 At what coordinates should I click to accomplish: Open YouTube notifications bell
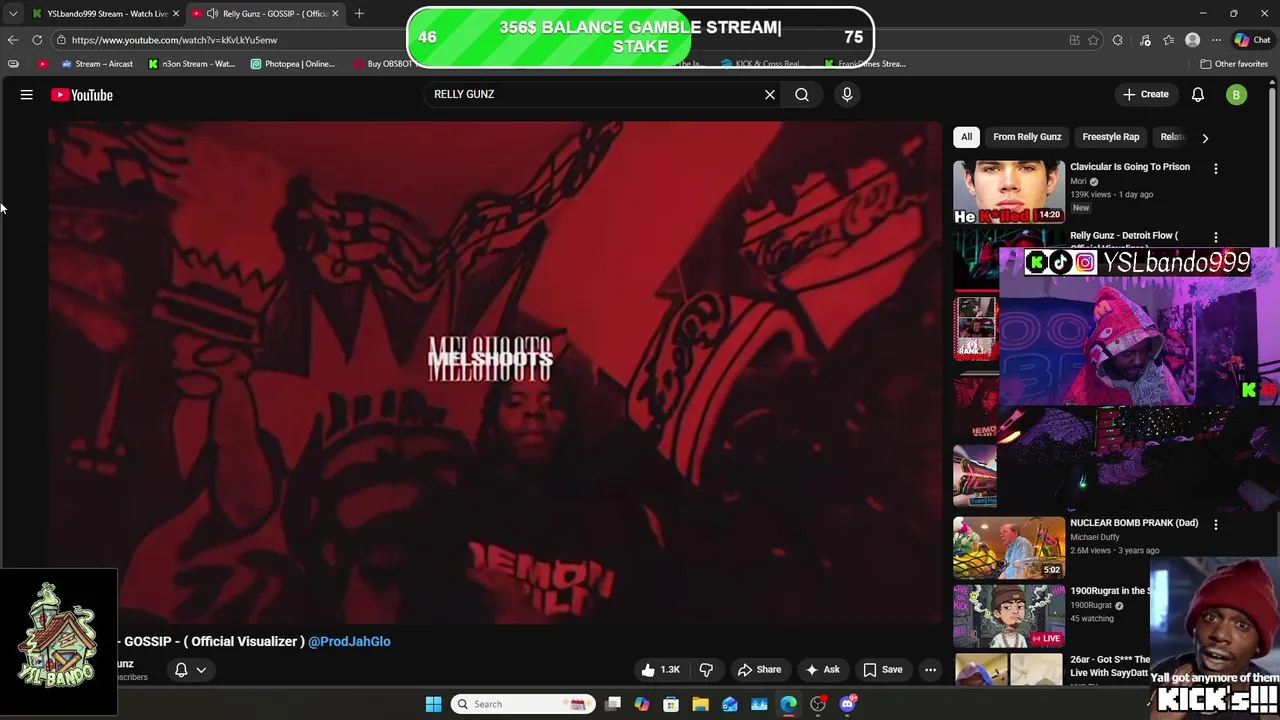[x=1197, y=95]
